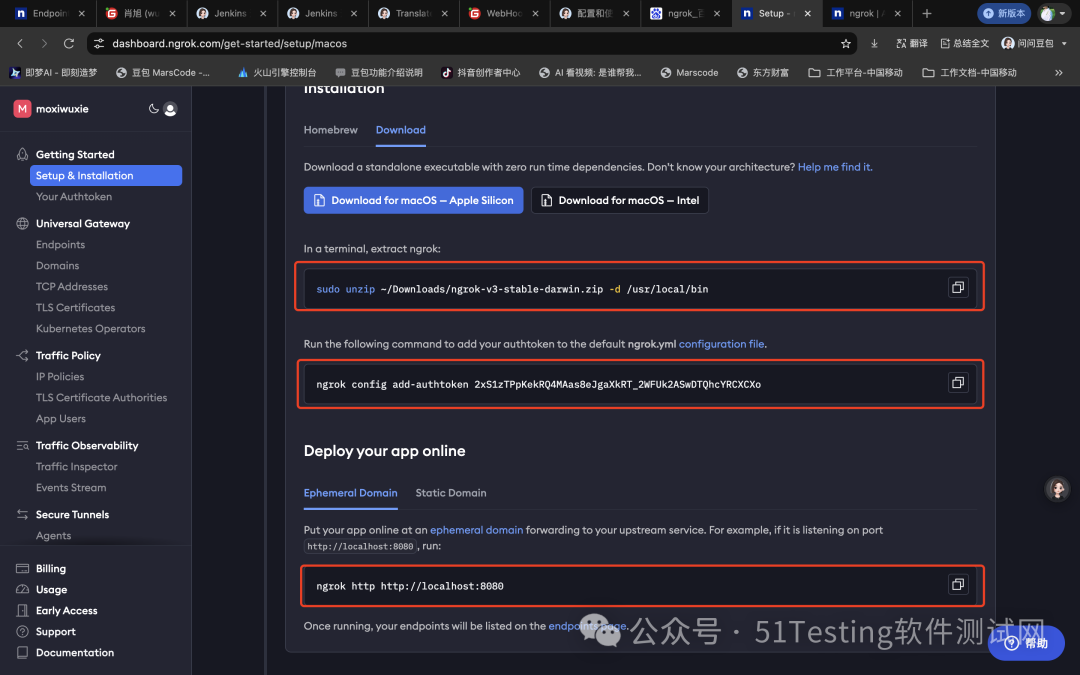Copy the ngrok http command
Viewport: 1080px width, 675px height.
coord(957,584)
